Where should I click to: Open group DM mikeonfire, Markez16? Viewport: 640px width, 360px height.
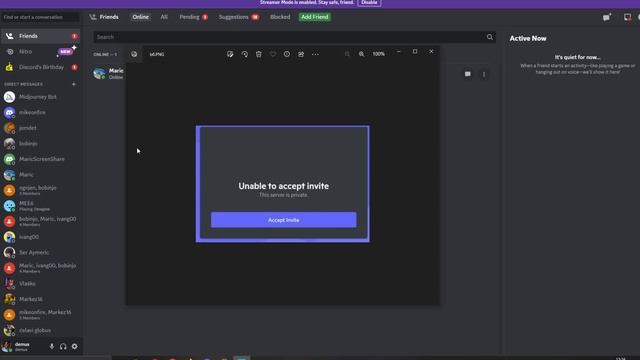coord(40,314)
